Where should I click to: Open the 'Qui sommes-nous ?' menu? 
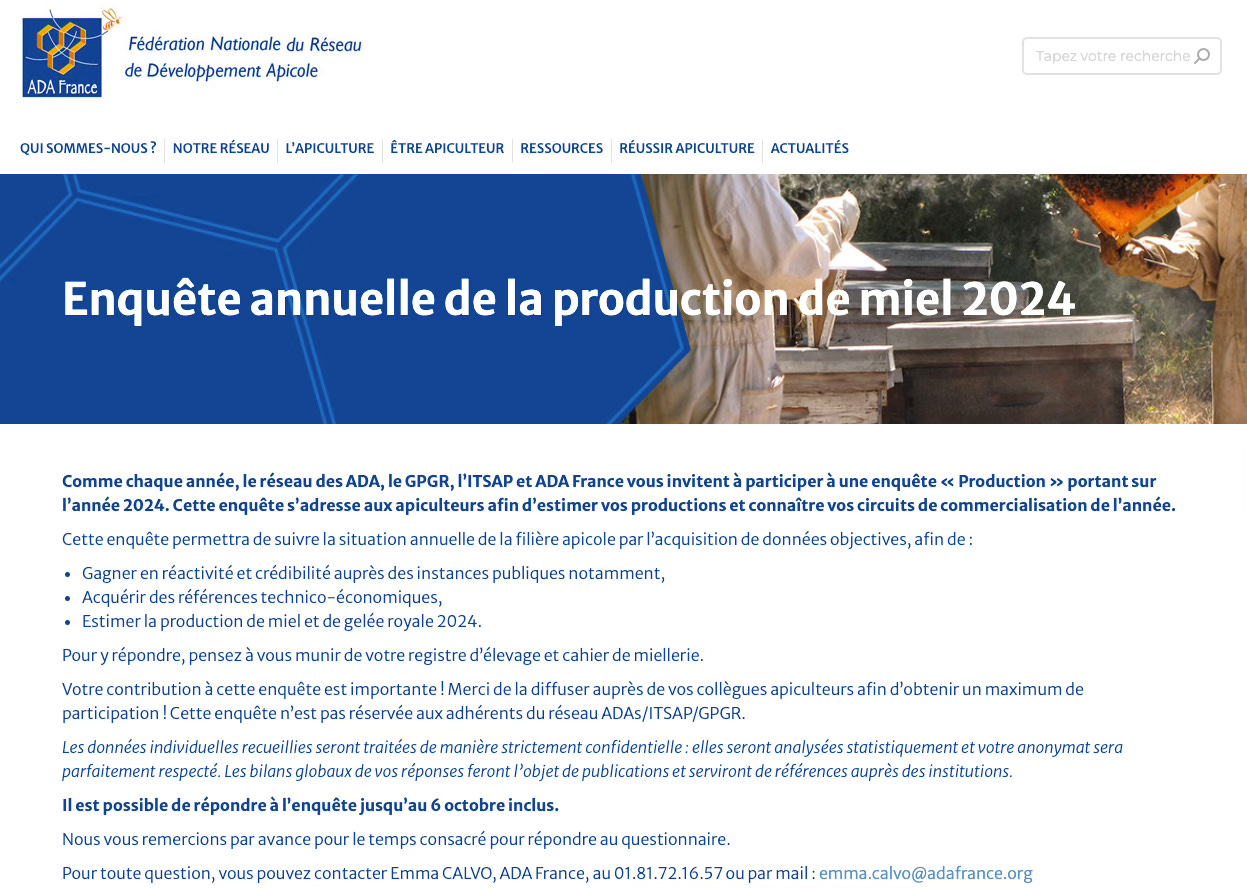88,148
